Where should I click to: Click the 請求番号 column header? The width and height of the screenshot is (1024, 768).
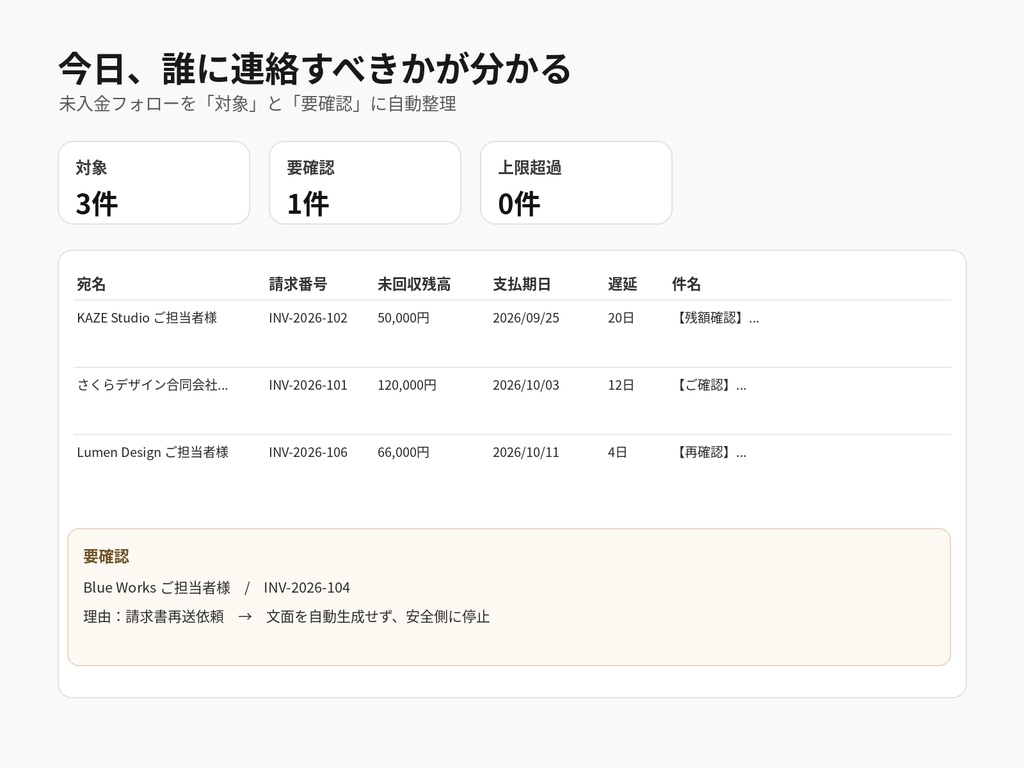coord(298,284)
